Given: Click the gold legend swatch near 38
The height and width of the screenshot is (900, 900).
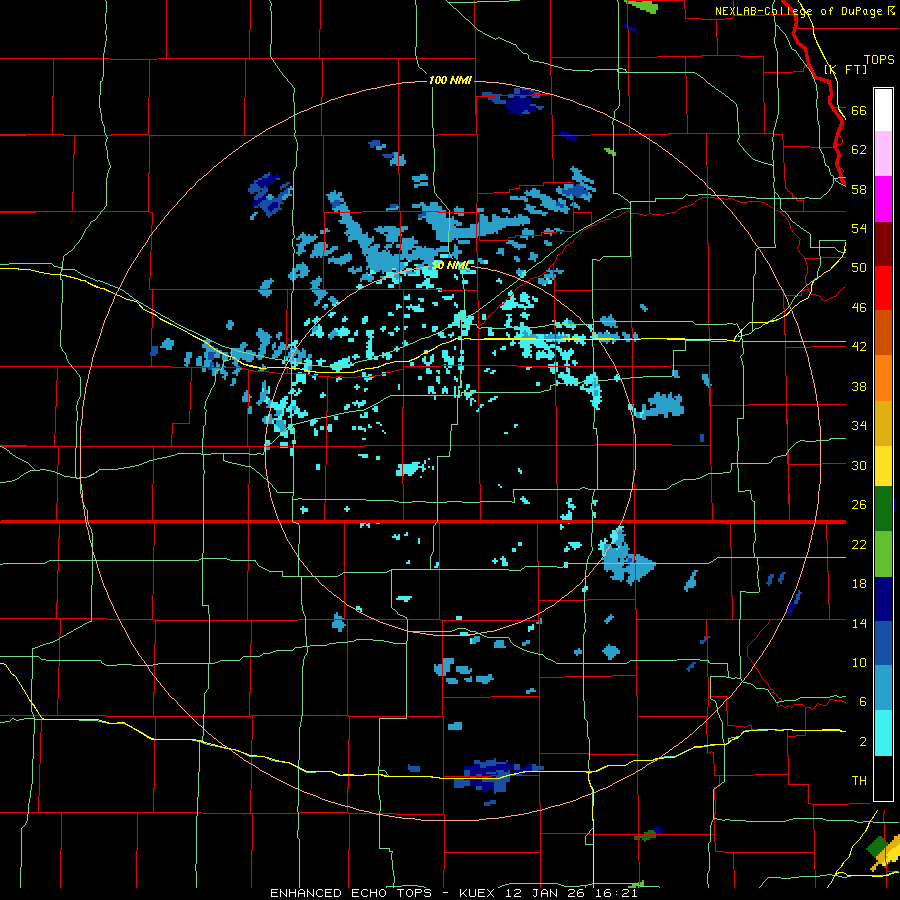Looking at the screenshot, I should point(883,422).
